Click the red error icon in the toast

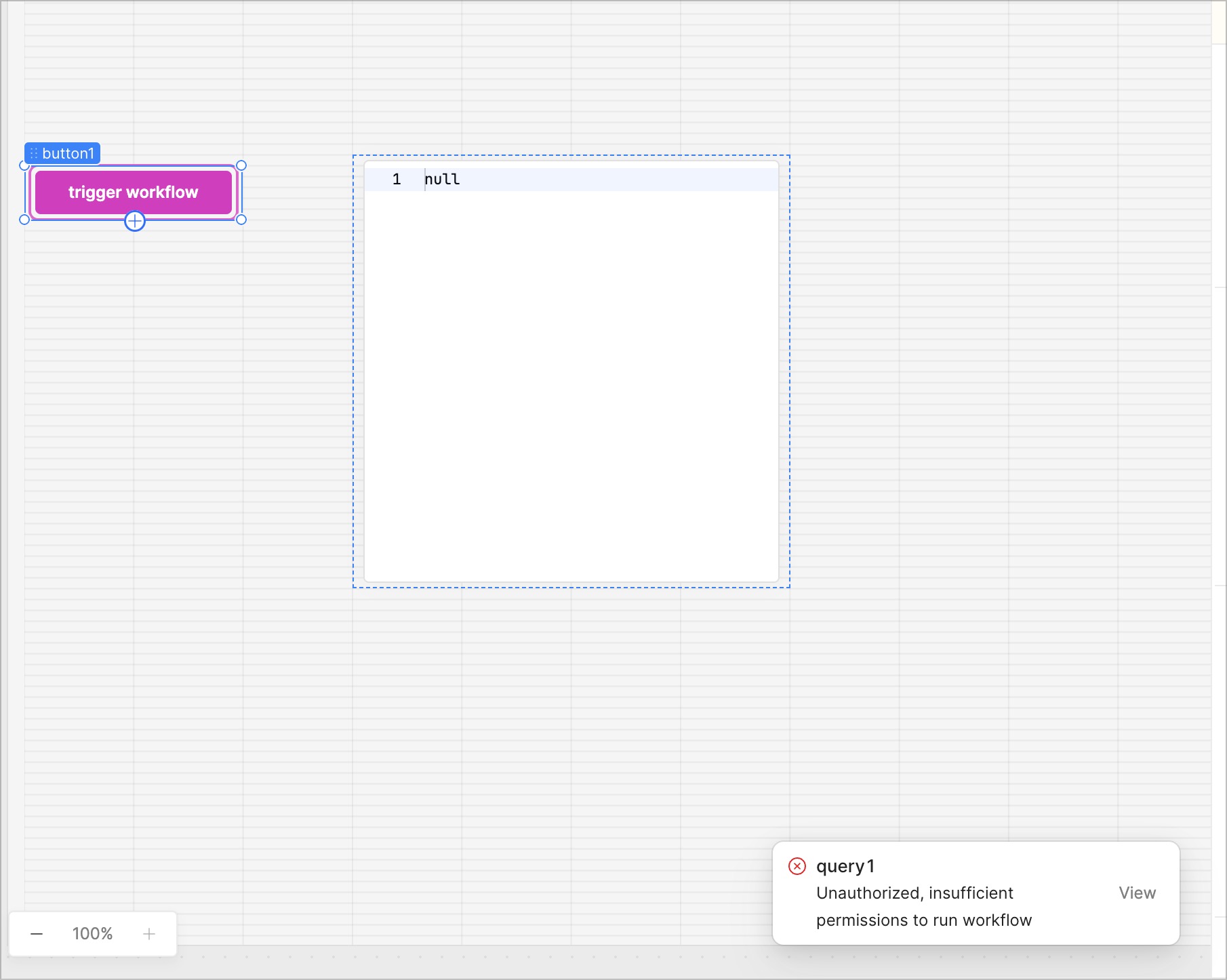[797, 866]
